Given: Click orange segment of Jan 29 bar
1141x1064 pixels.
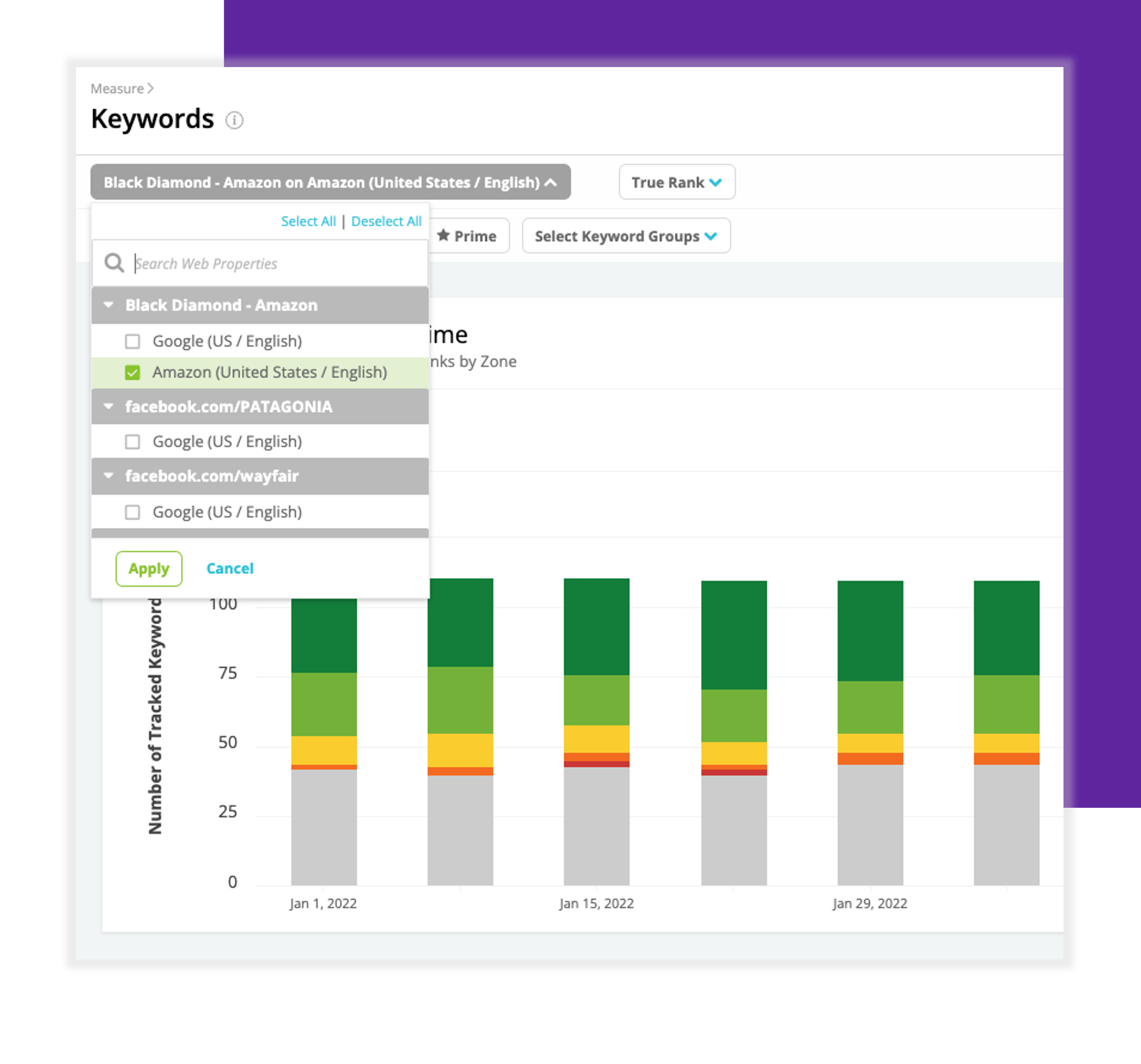Looking at the screenshot, I should point(870,758).
